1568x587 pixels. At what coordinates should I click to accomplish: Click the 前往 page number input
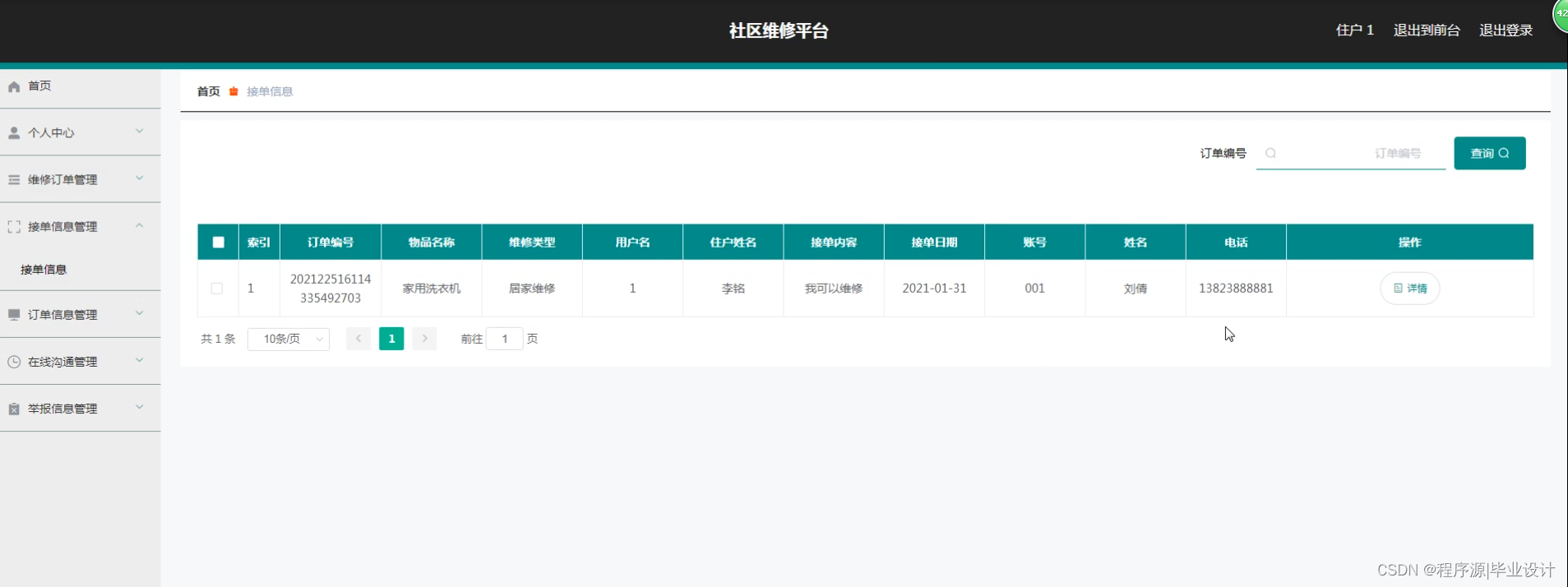tap(505, 339)
